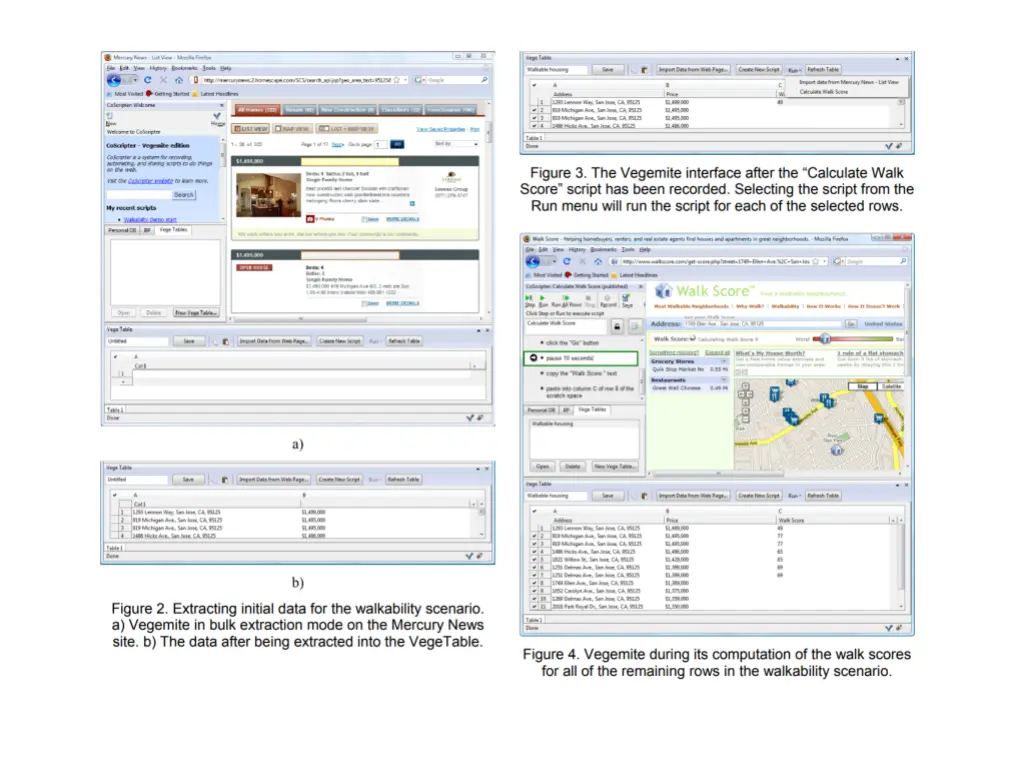
Task: Click the Home icon in Figure 2a's Firefox toolbar
Action: (x=179, y=80)
